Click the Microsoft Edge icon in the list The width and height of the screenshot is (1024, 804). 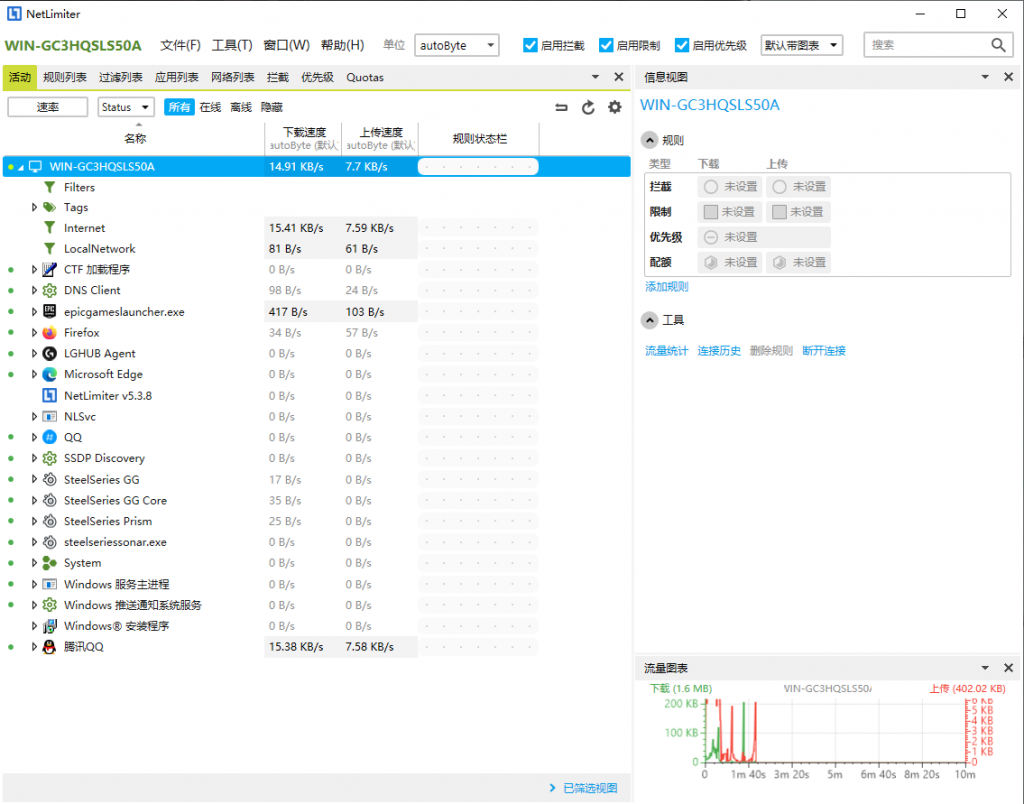[x=50, y=374]
